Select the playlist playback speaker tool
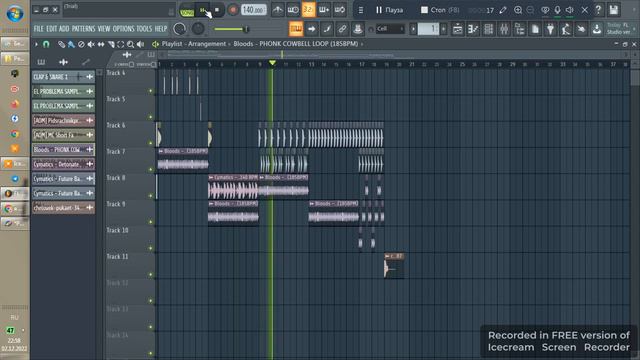This screenshot has width=640, height=360. point(140,44)
